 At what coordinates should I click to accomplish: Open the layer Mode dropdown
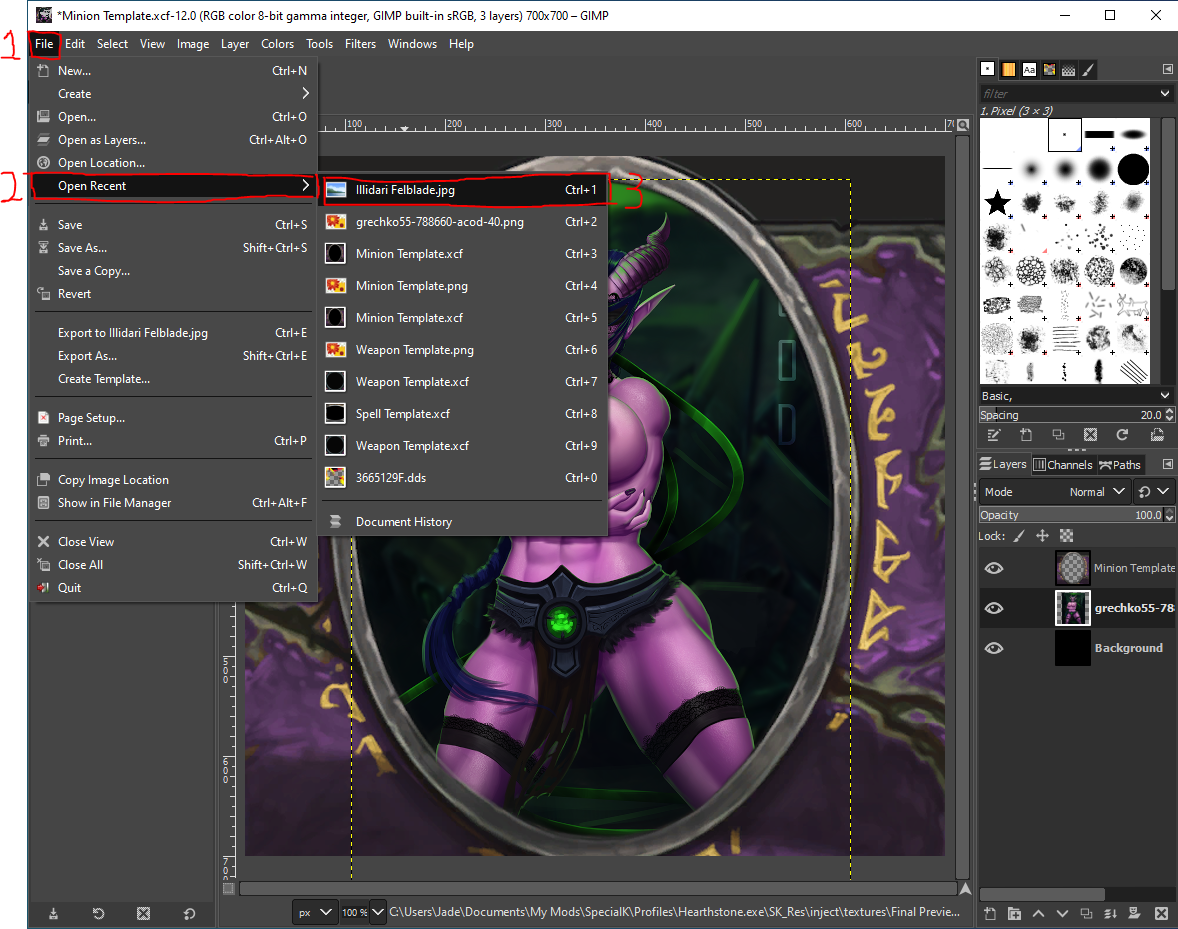pos(1098,491)
